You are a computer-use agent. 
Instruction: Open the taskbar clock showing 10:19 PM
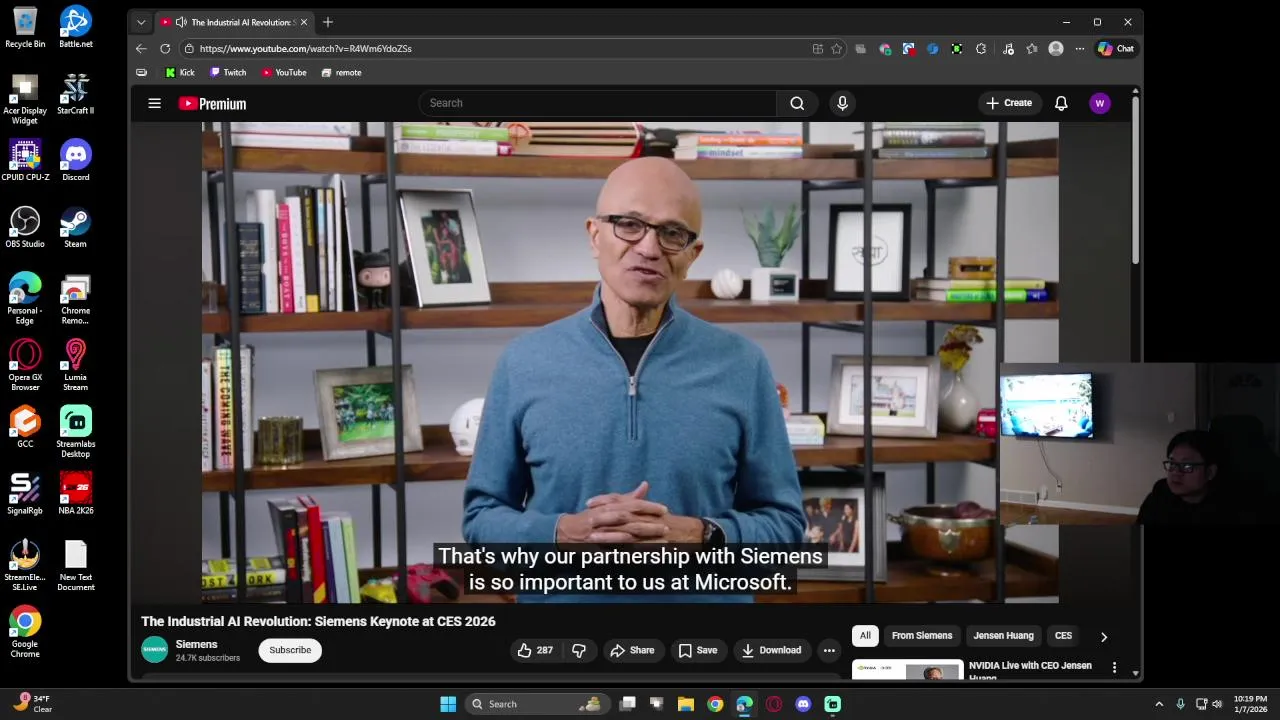1250,704
